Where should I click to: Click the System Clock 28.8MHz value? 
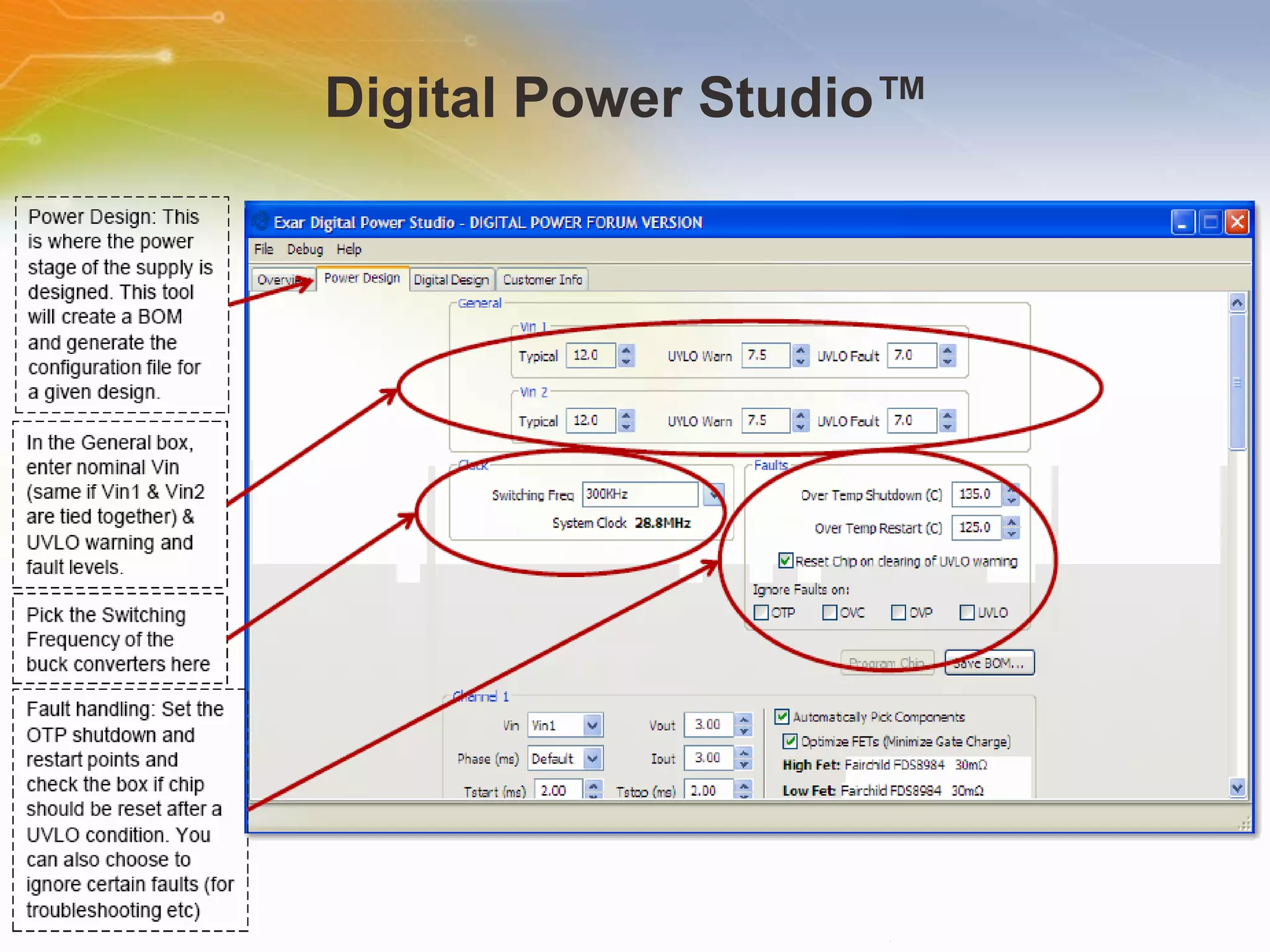[662, 523]
